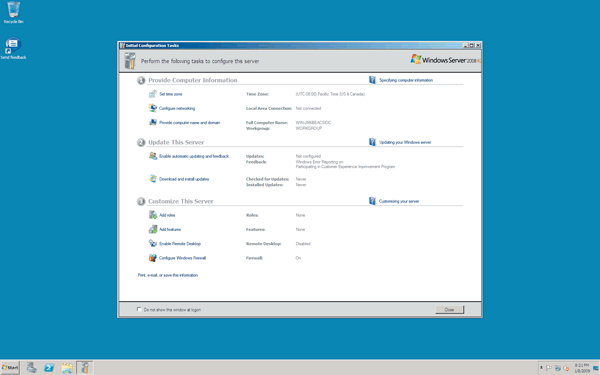Open the Configure networking link

(177, 108)
